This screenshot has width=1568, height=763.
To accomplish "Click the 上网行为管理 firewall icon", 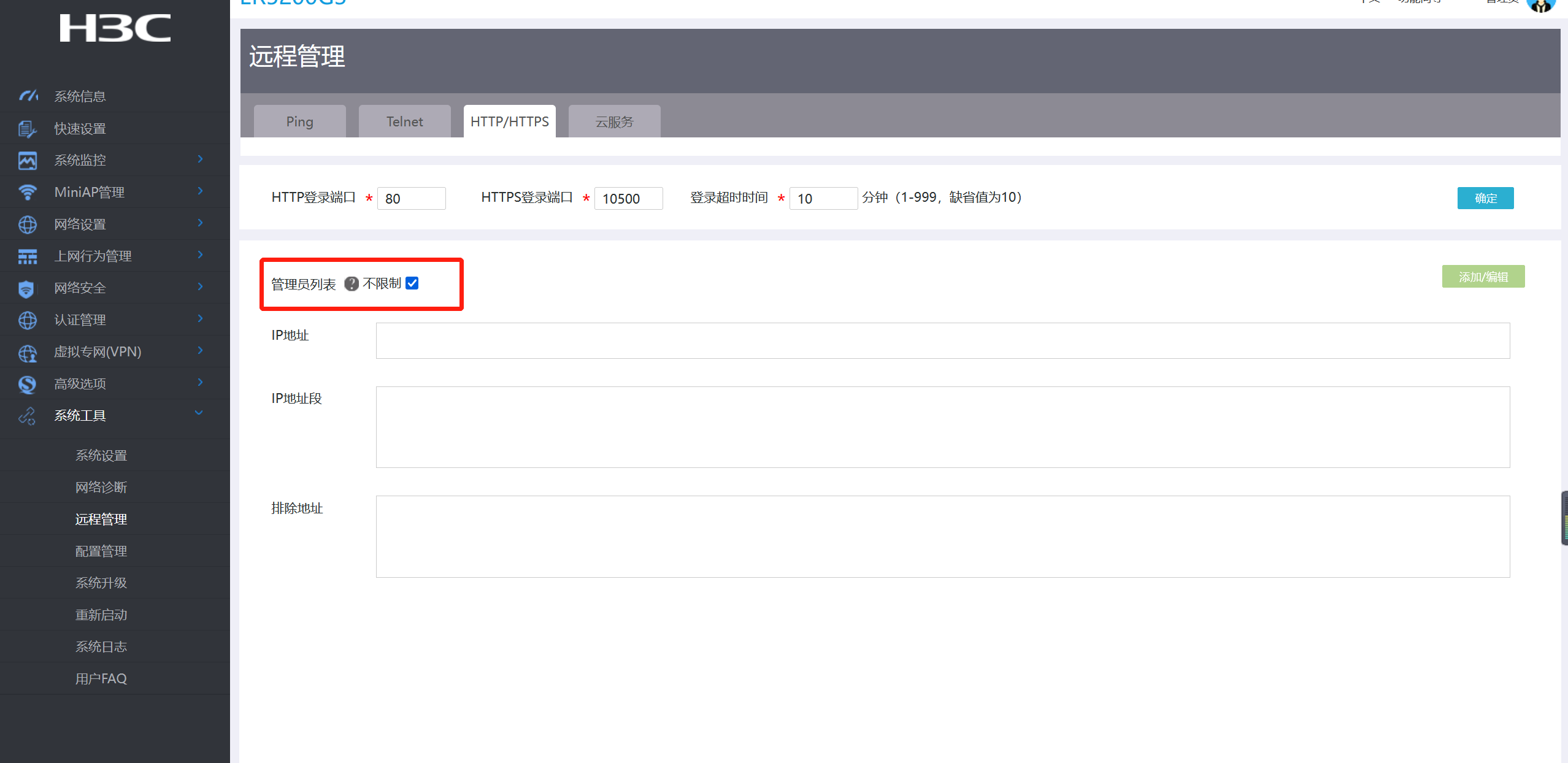I will coord(27,256).
